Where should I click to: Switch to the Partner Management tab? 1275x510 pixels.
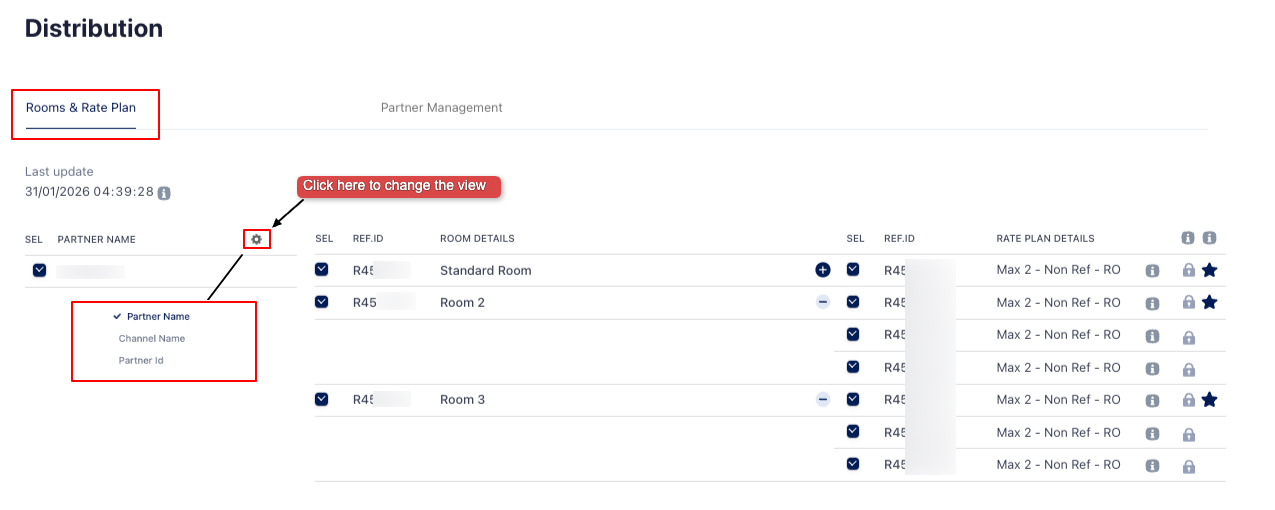click(x=441, y=108)
